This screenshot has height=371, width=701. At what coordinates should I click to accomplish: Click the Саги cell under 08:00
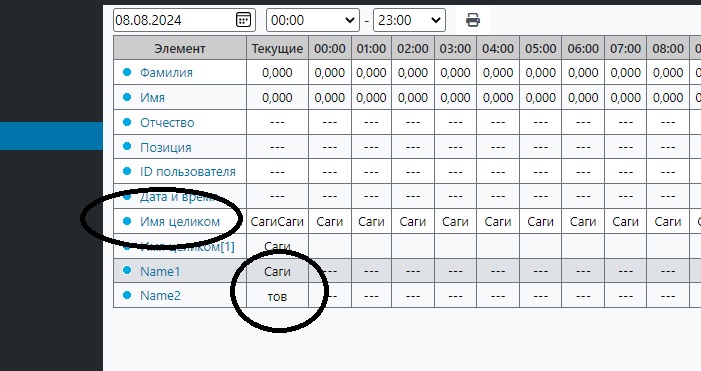tap(668, 221)
